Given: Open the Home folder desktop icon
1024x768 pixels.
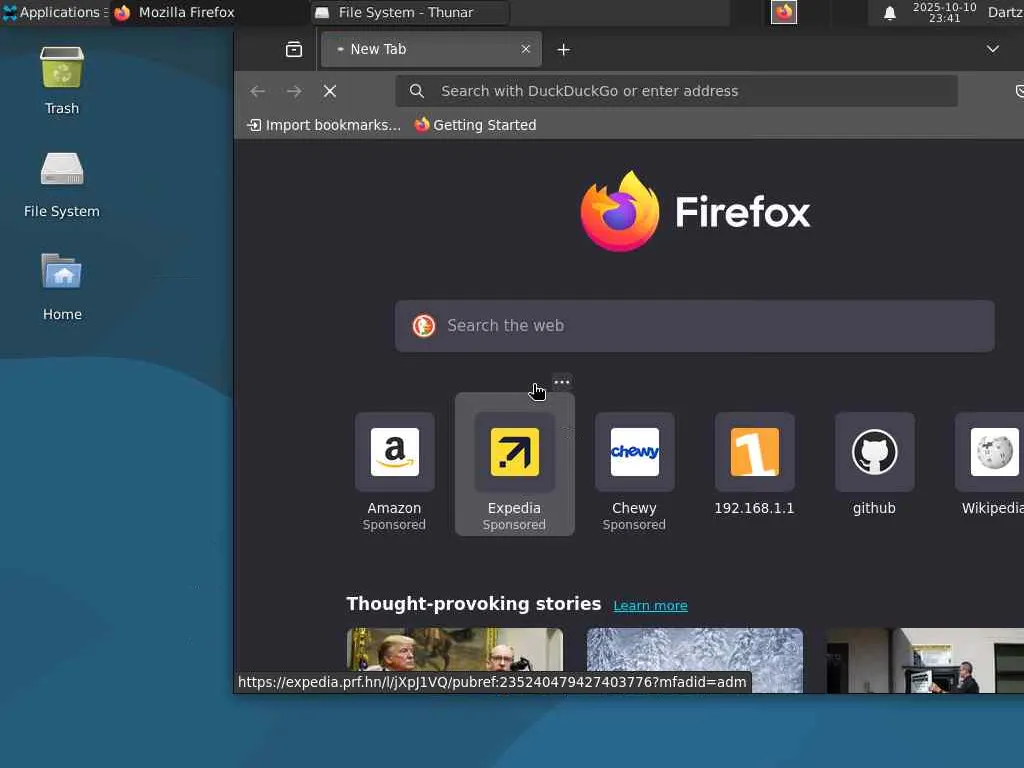Looking at the screenshot, I should click(62, 286).
